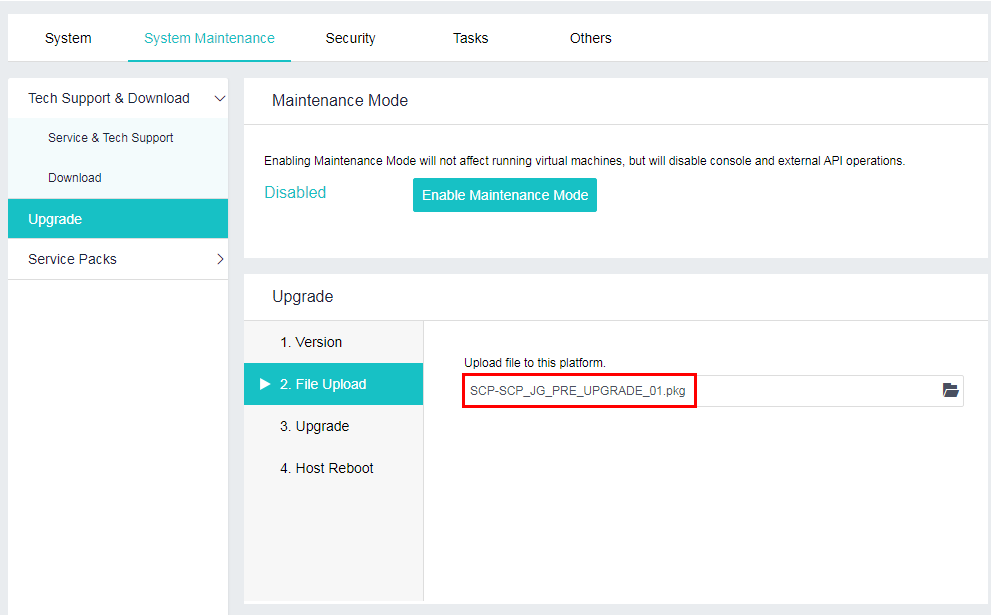Open the Security tab
This screenshot has width=991, height=615.
(x=350, y=38)
